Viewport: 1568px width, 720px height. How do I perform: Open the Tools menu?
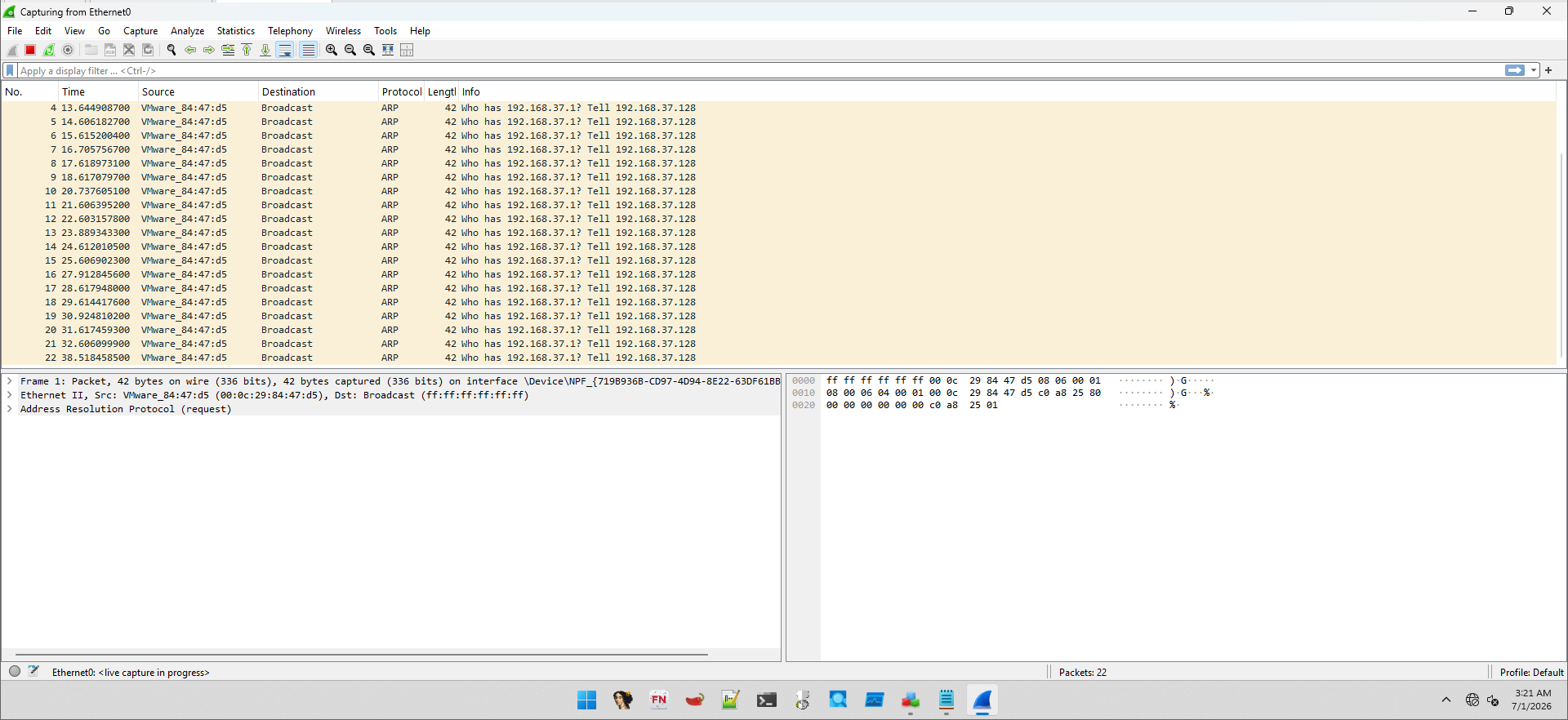pos(385,31)
